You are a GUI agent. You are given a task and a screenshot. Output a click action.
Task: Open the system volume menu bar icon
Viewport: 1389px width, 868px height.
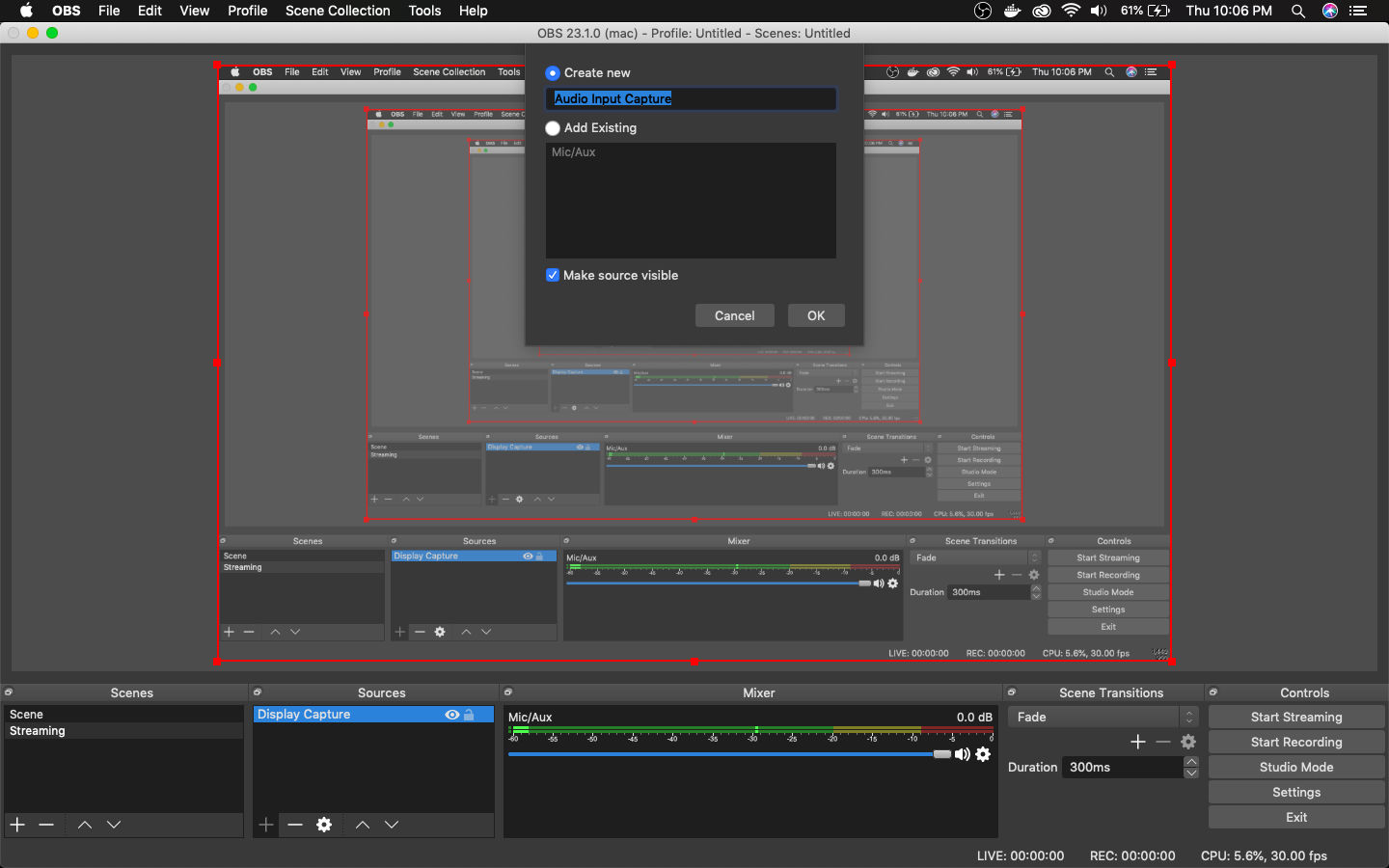click(x=1099, y=11)
